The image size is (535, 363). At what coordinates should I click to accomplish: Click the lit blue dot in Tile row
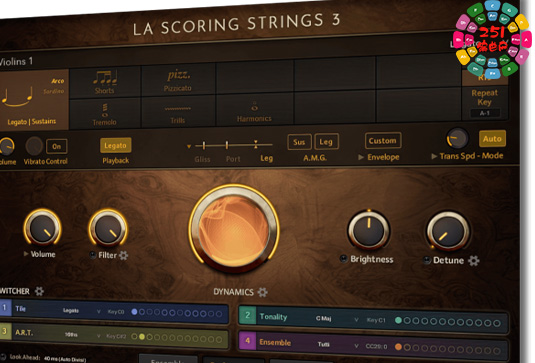click(134, 311)
